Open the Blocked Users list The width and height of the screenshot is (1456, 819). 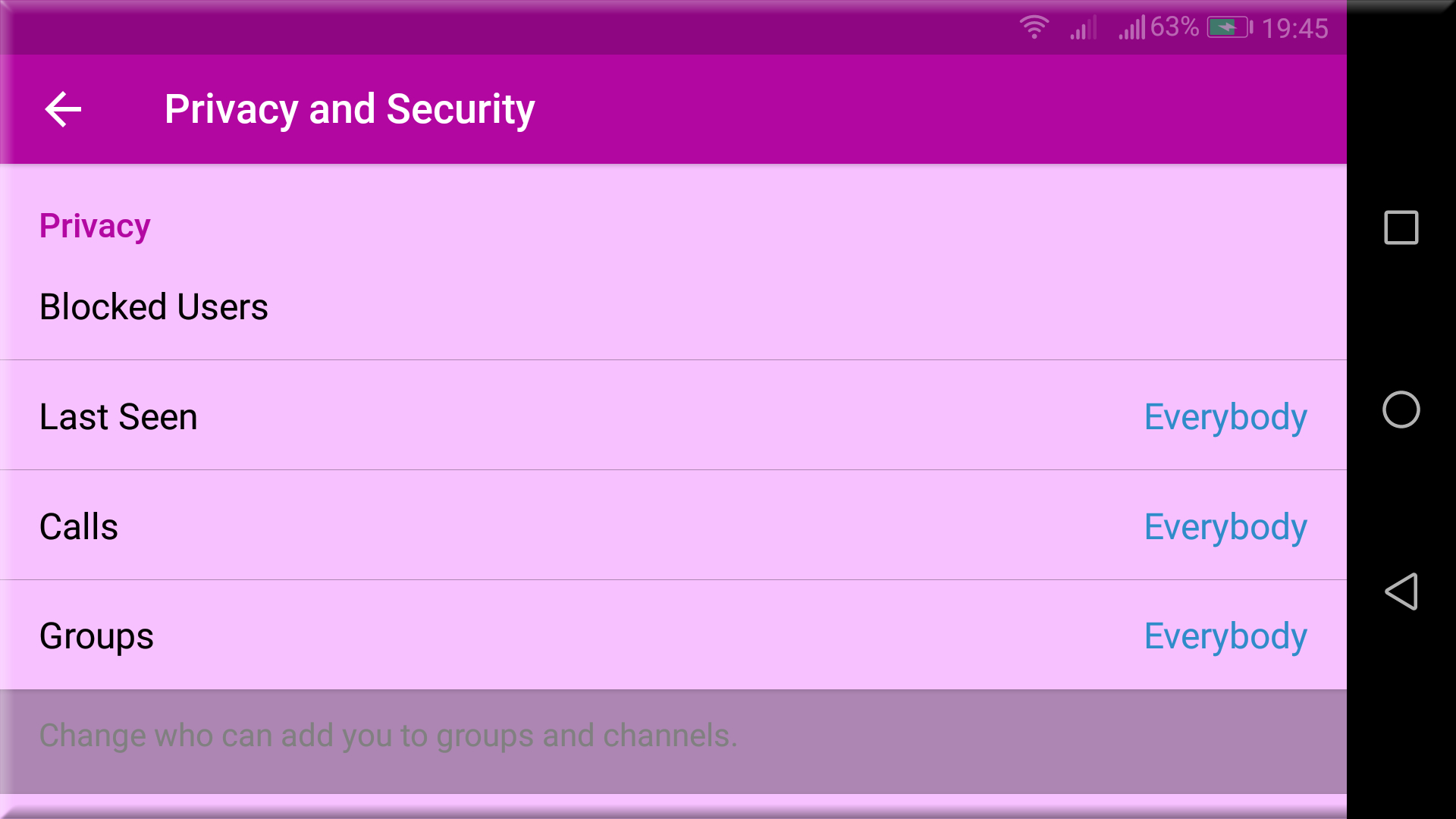click(x=153, y=306)
